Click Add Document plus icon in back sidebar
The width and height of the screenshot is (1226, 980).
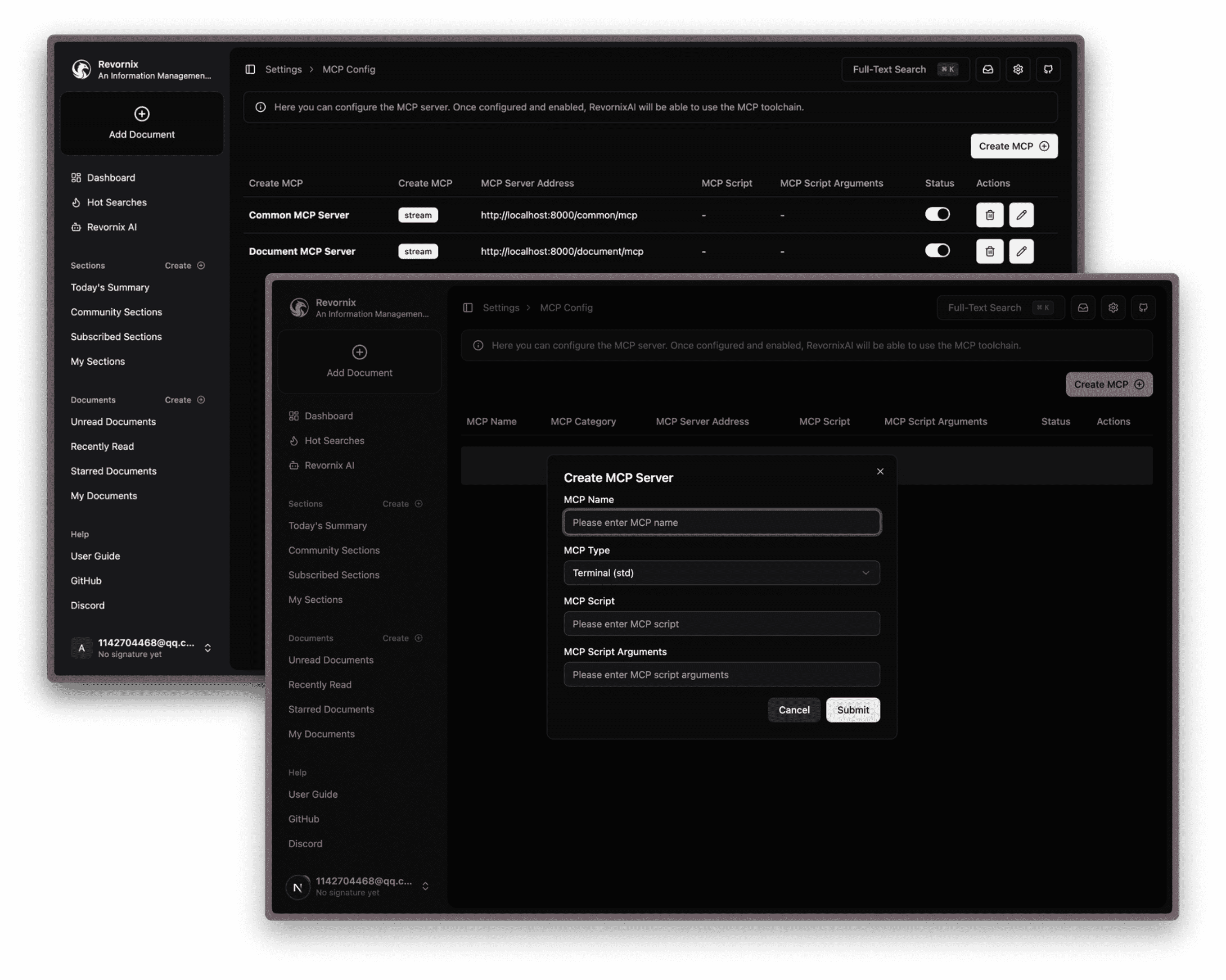coord(142,114)
